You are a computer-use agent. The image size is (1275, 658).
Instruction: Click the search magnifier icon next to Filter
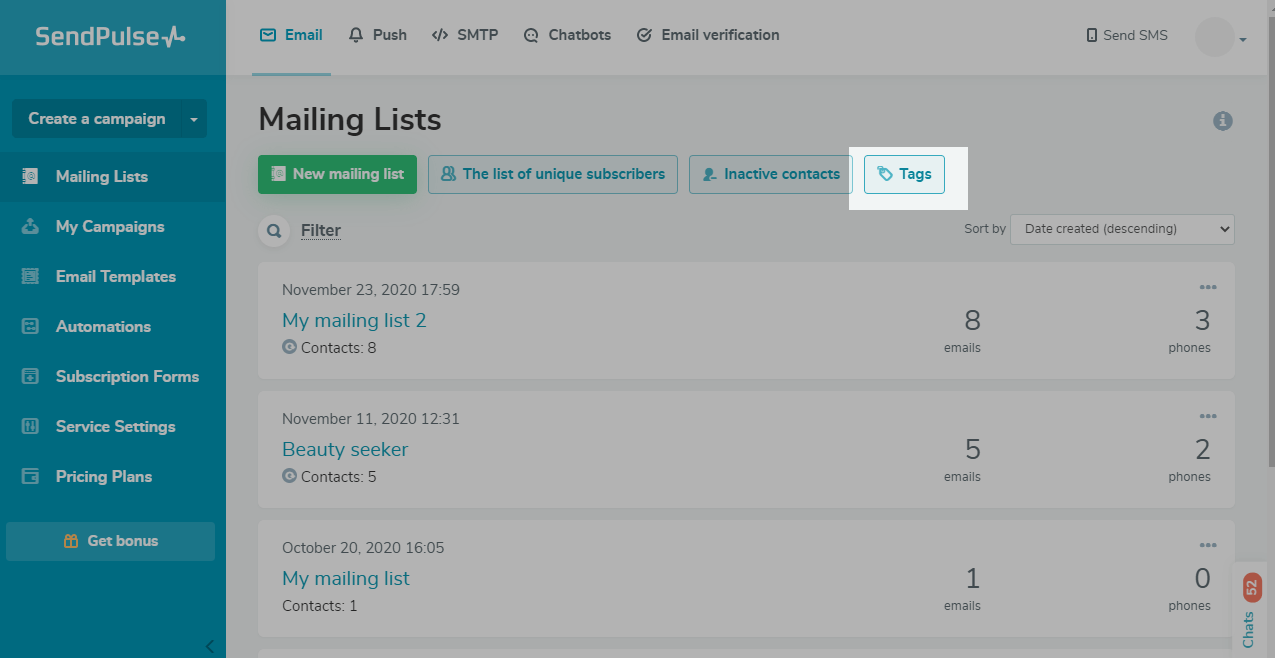click(x=273, y=231)
